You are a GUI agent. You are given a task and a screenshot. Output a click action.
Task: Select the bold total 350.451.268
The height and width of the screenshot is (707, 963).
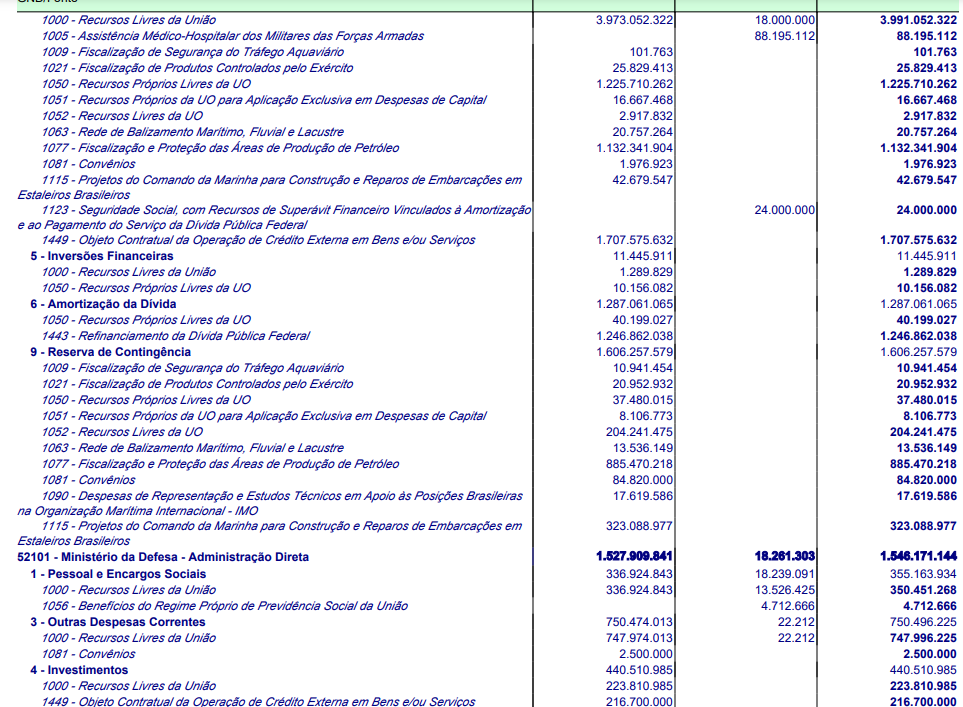pyautogui.click(x=923, y=590)
